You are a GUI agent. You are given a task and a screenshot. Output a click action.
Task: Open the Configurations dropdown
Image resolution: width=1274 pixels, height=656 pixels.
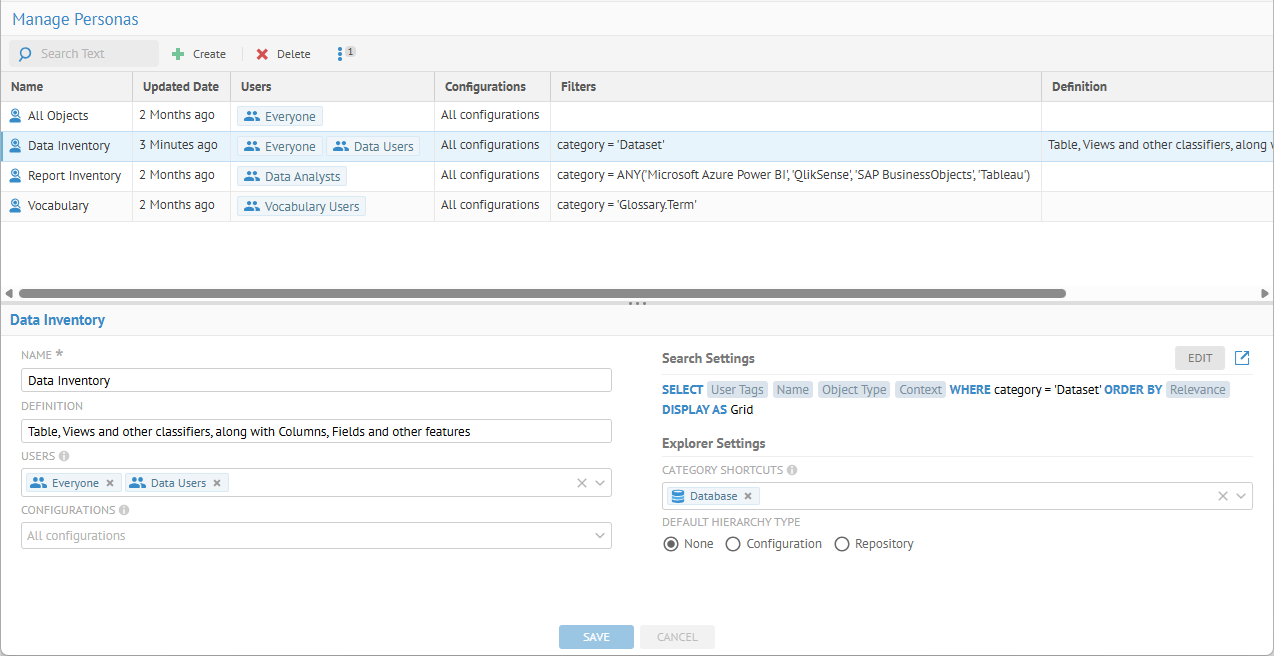pyautogui.click(x=600, y=536)
